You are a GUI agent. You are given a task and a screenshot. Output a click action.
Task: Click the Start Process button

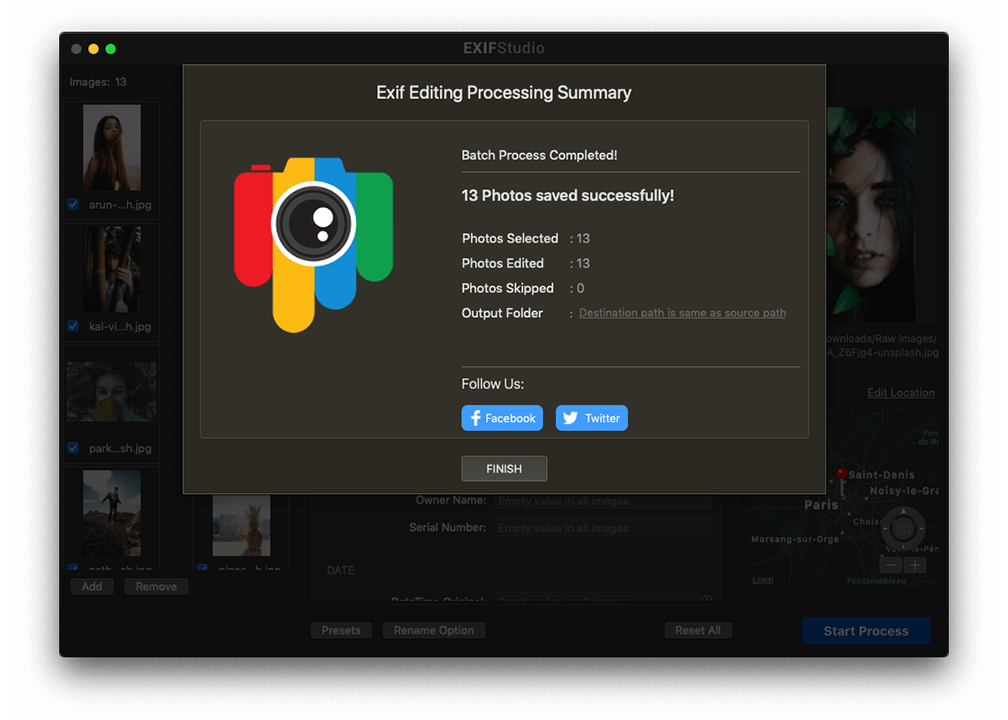[x=866, y=631]
